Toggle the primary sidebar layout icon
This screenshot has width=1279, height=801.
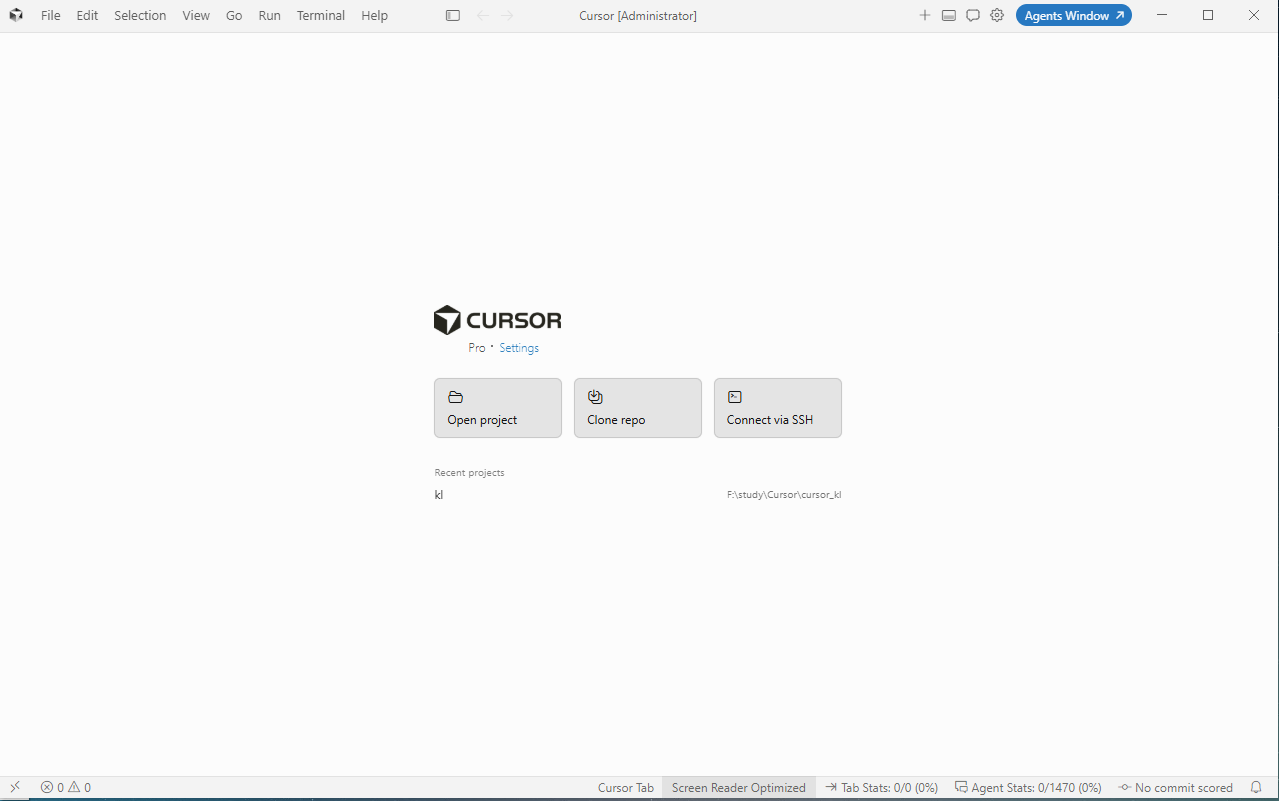tap(453, 15)
